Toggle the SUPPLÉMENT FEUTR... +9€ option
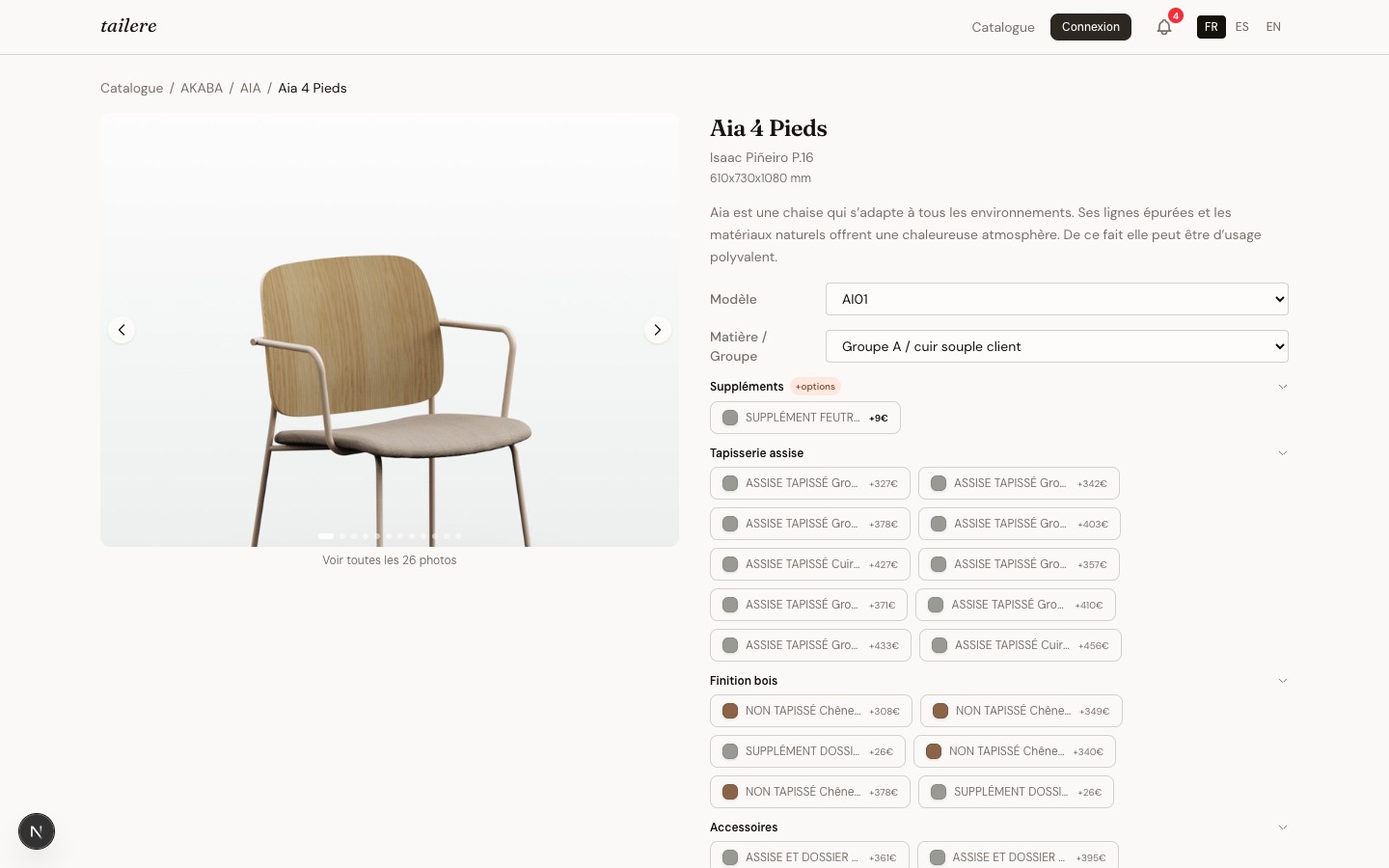The height and width of the screenshot is (868, 1389). click(805, 418)
